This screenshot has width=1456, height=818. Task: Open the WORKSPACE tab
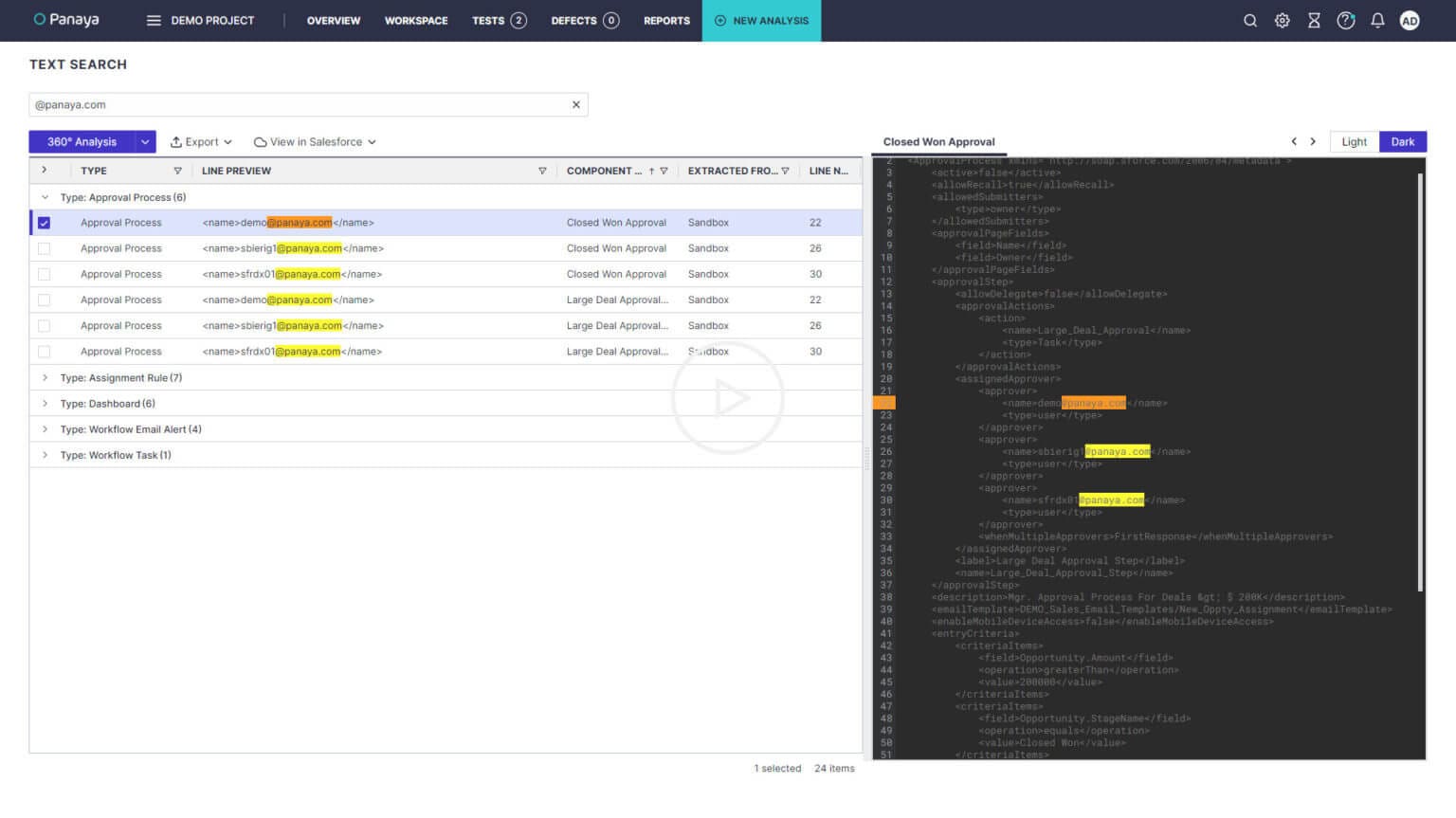pos(416,20)
